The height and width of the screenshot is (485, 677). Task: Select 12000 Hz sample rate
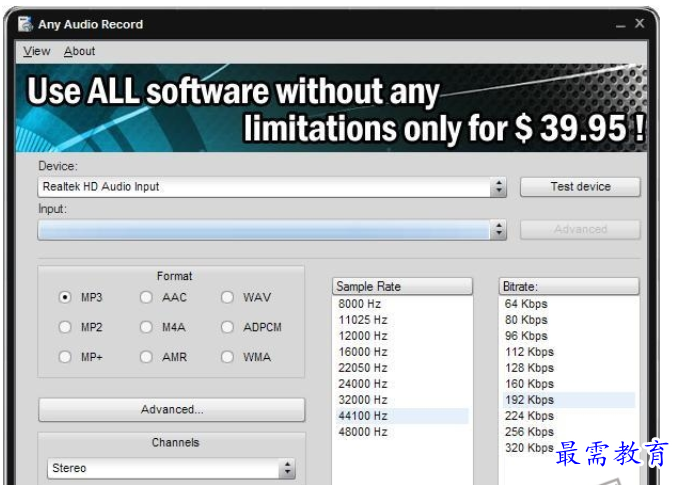(402, 336)
